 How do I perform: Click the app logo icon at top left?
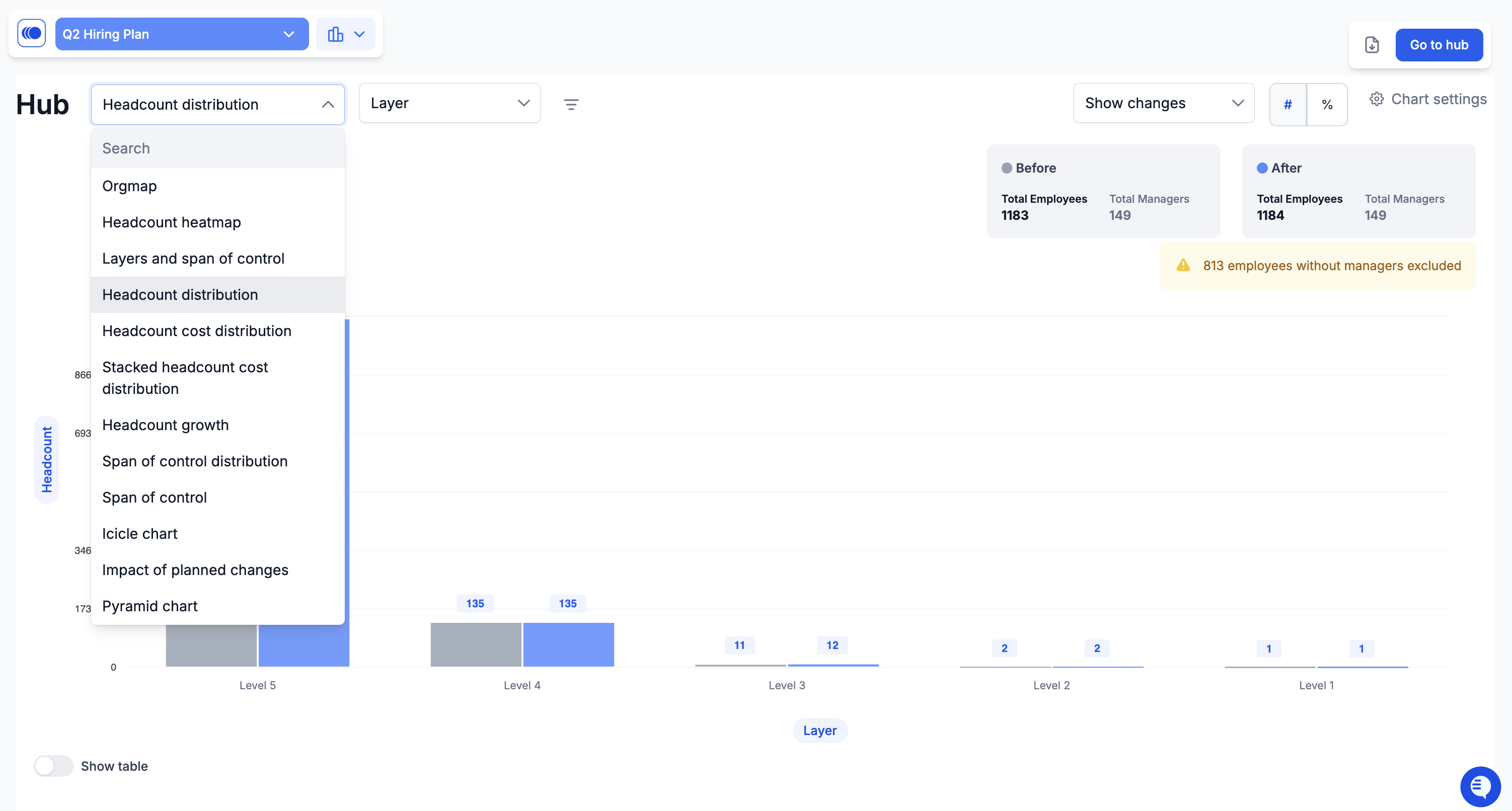click(x=32, y=33)
